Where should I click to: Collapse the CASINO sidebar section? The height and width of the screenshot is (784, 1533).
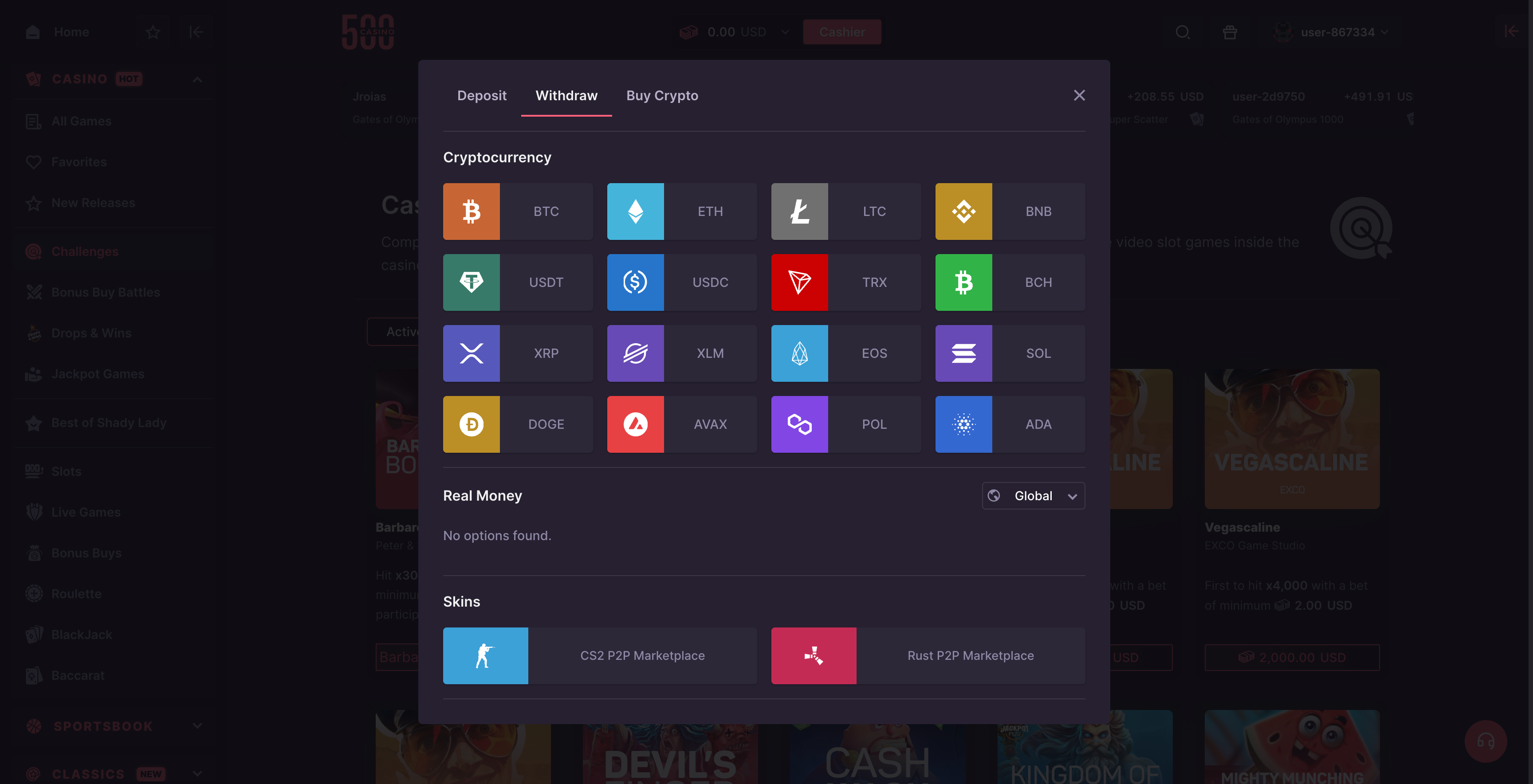197,78
